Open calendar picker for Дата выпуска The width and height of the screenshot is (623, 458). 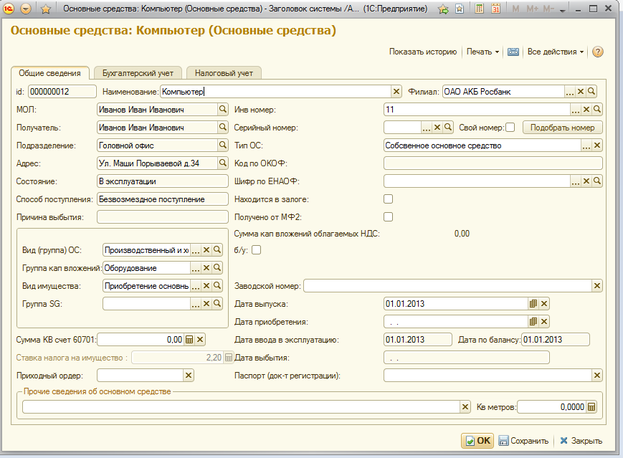(x=533, y=303)
